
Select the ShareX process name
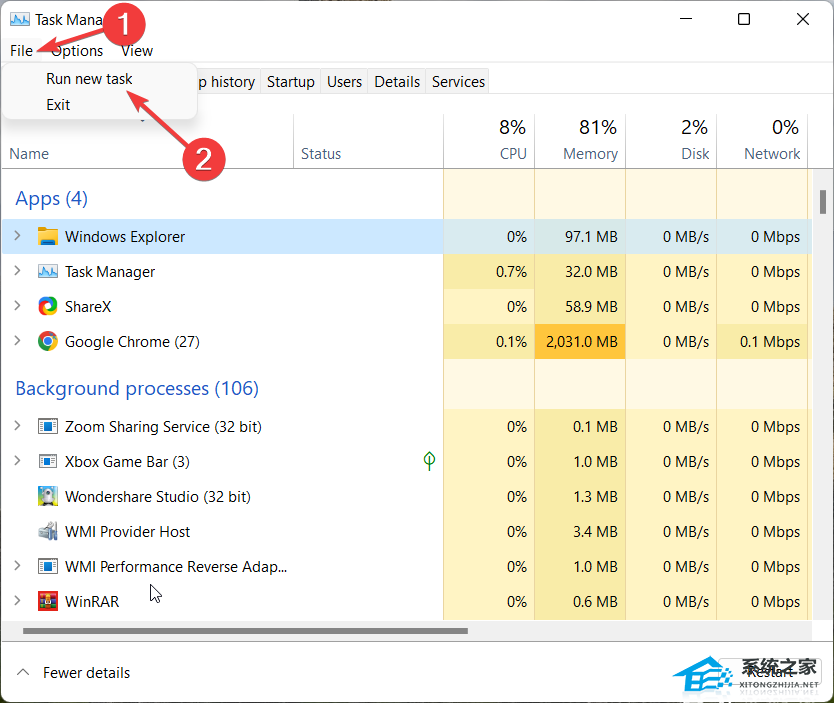pos(88,307)
